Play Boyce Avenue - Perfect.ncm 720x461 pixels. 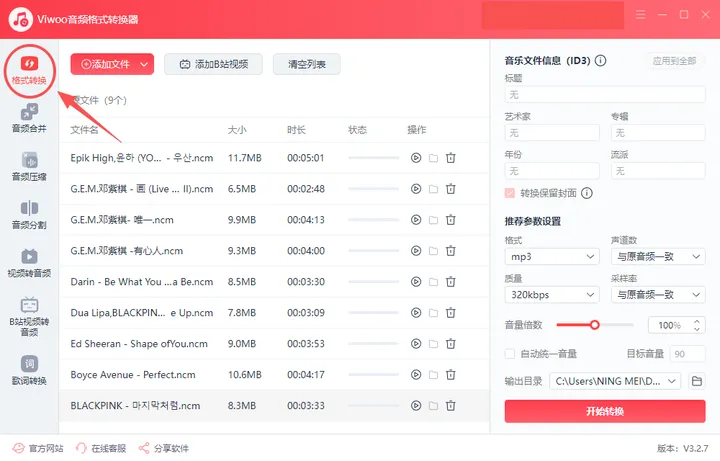(x=416, y=375)
